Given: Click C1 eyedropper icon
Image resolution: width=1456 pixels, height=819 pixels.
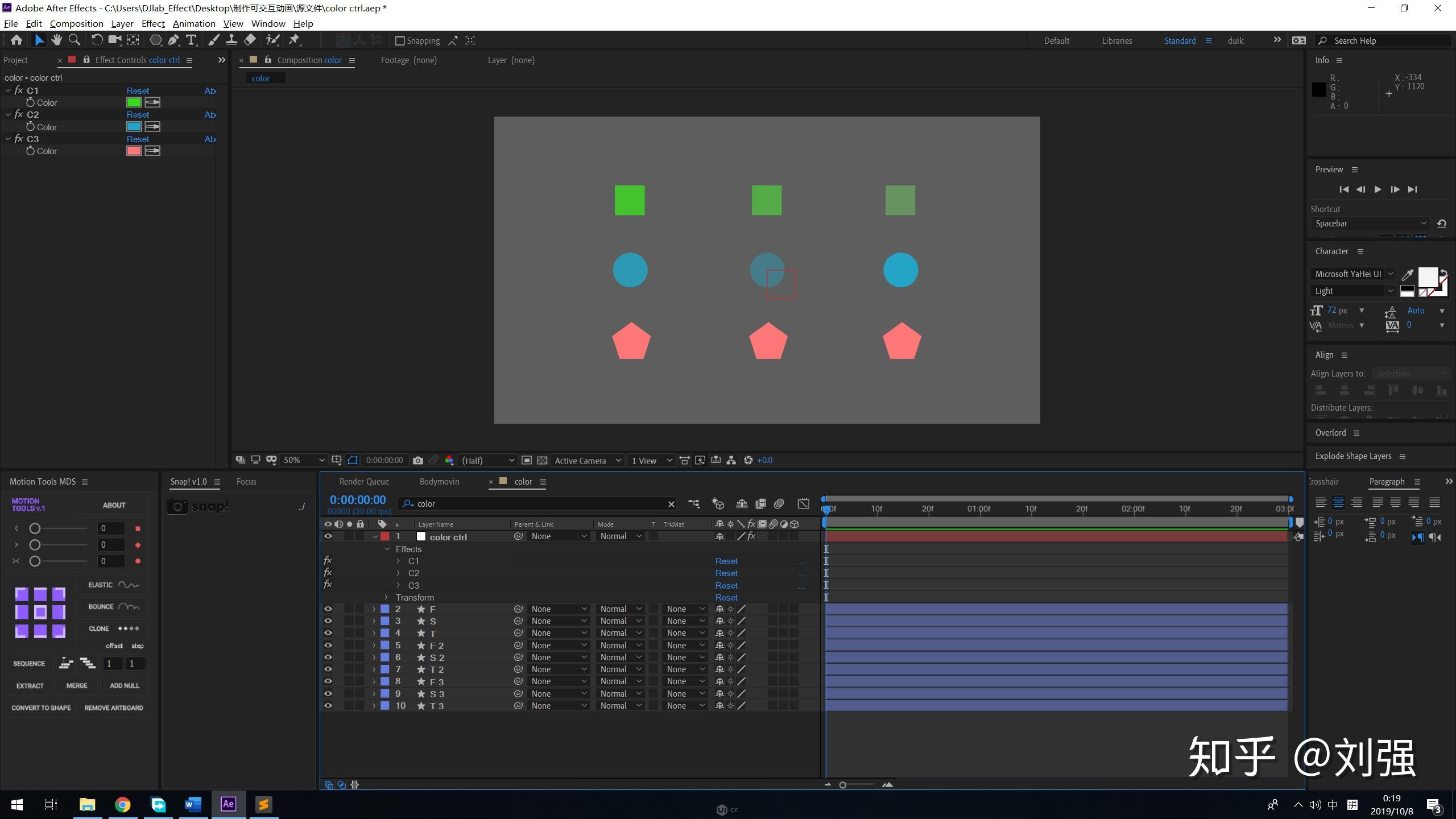Looking at the screenshot, I should click(152, 102).
